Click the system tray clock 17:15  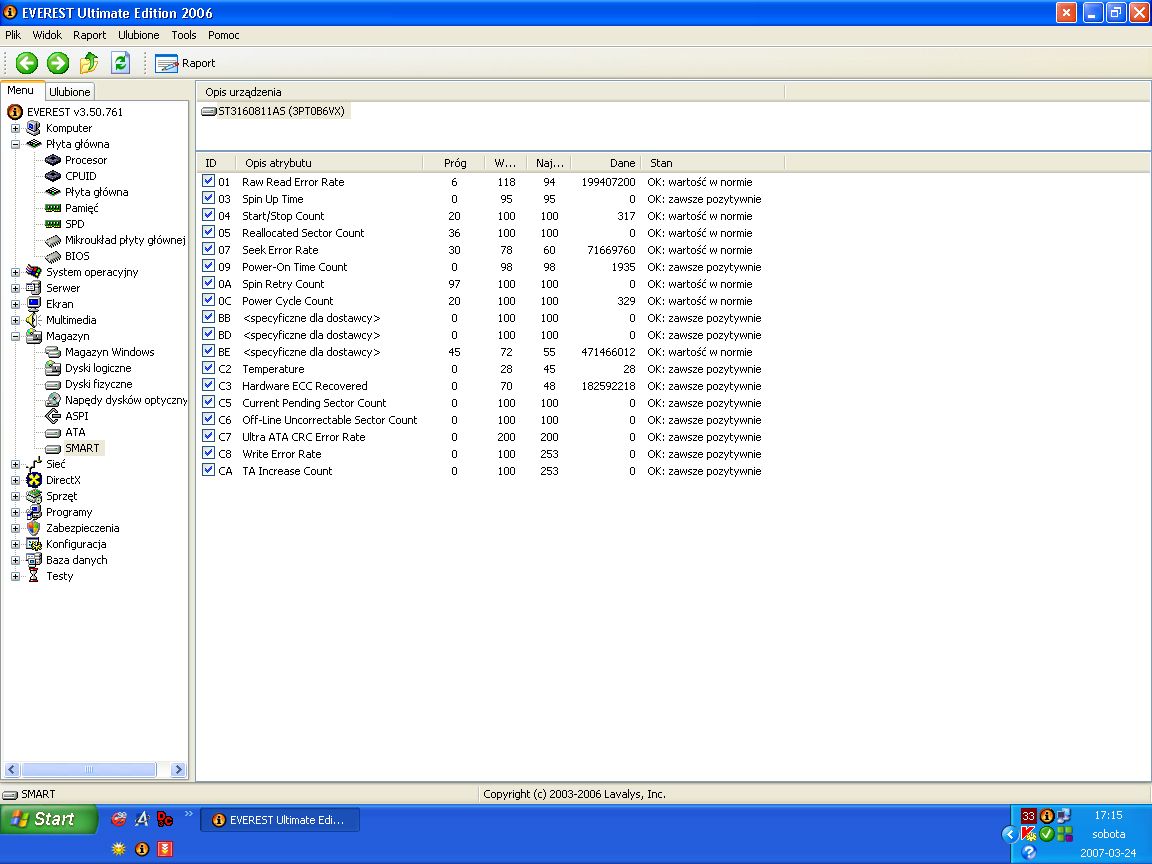[1108, 815]
